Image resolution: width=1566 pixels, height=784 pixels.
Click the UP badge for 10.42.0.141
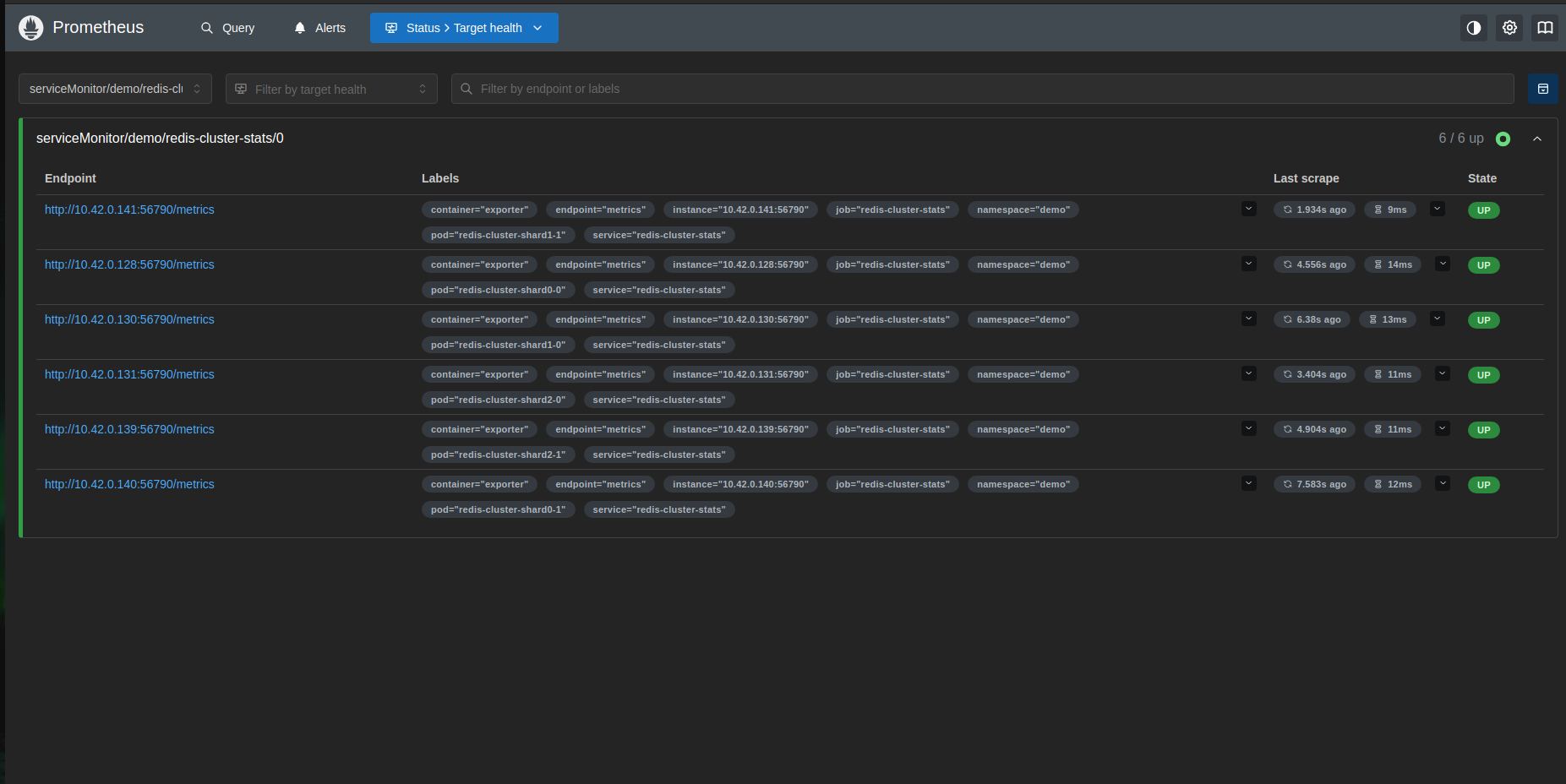tap(1484, 210)
